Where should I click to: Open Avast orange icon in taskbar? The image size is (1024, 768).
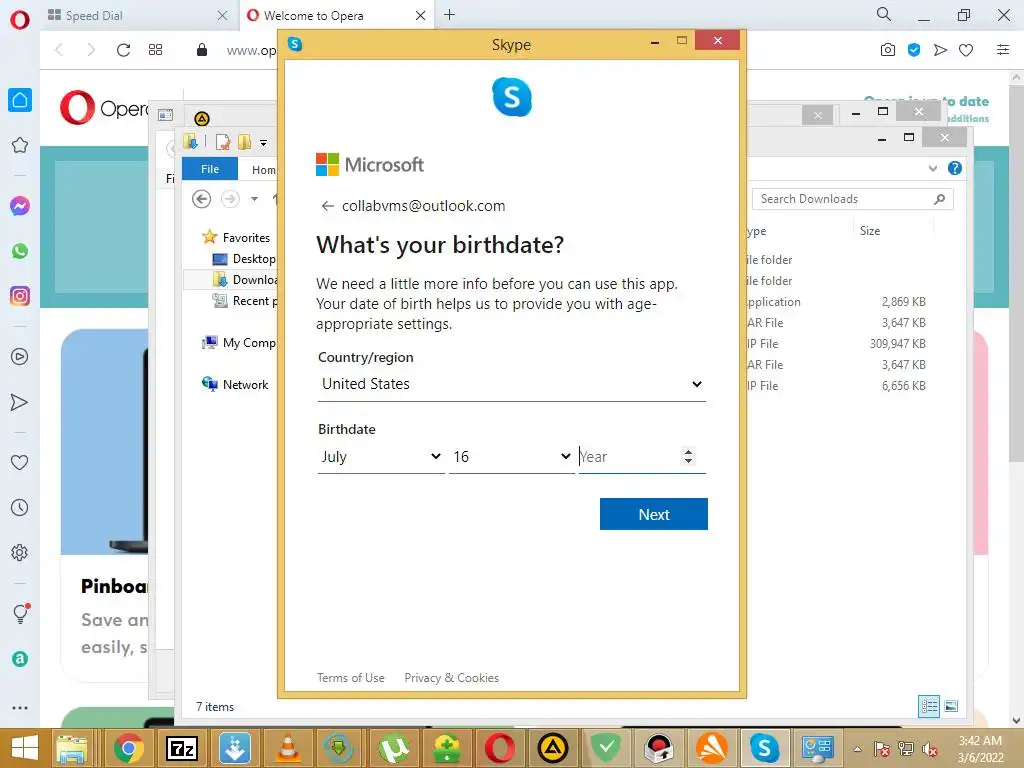pos(712,748)
